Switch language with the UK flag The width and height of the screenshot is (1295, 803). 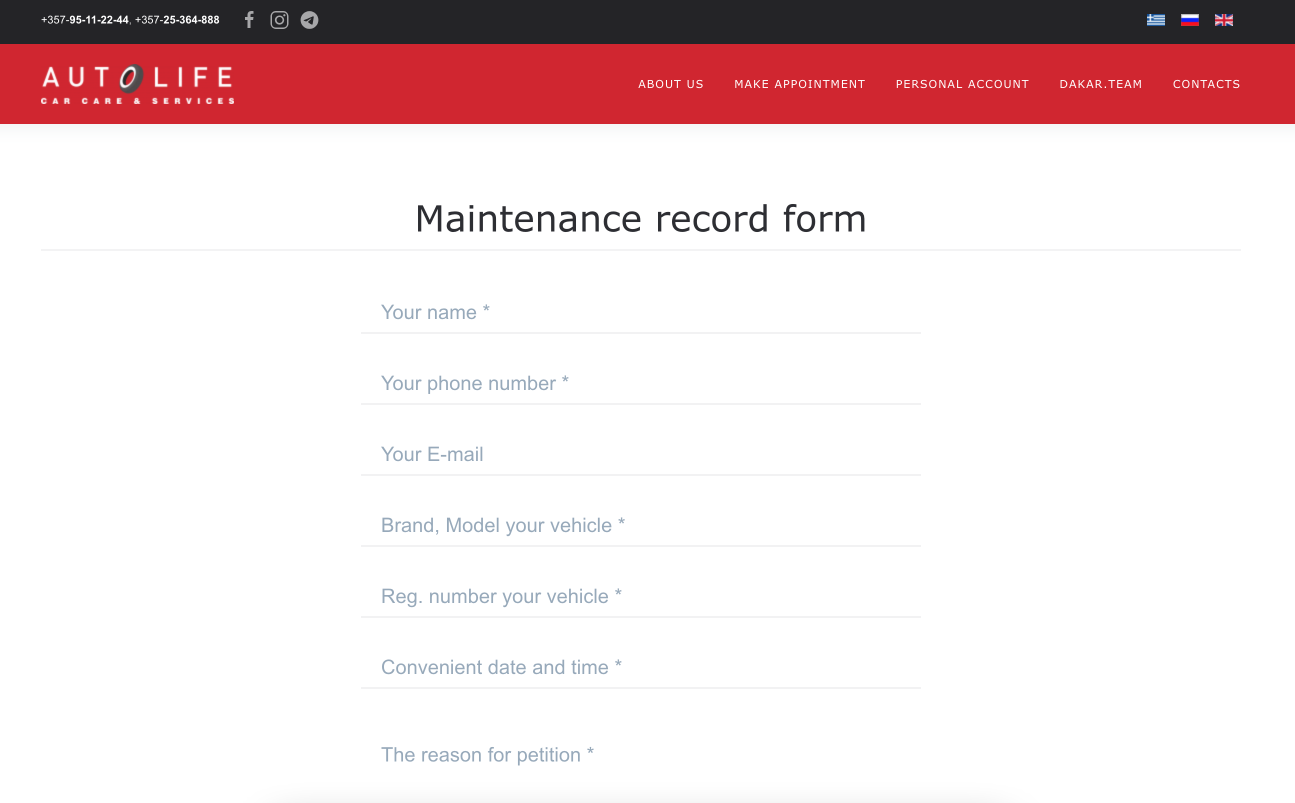(x=1224, y=20)
